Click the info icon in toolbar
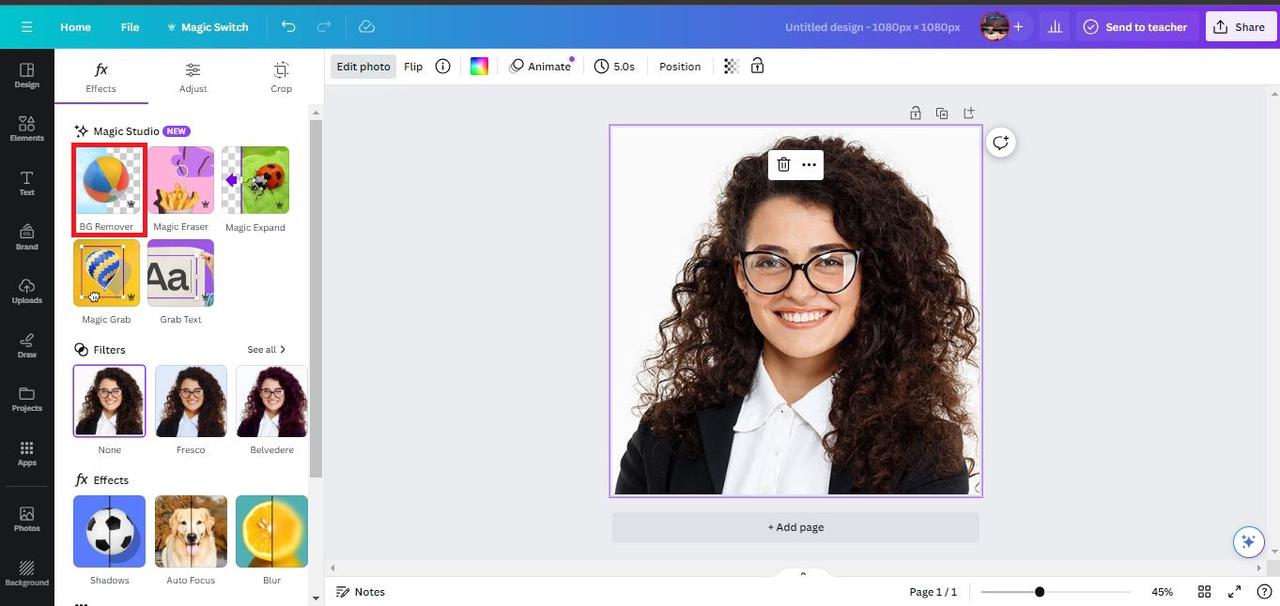This screenshot has width=1280, height=606. 443,66
